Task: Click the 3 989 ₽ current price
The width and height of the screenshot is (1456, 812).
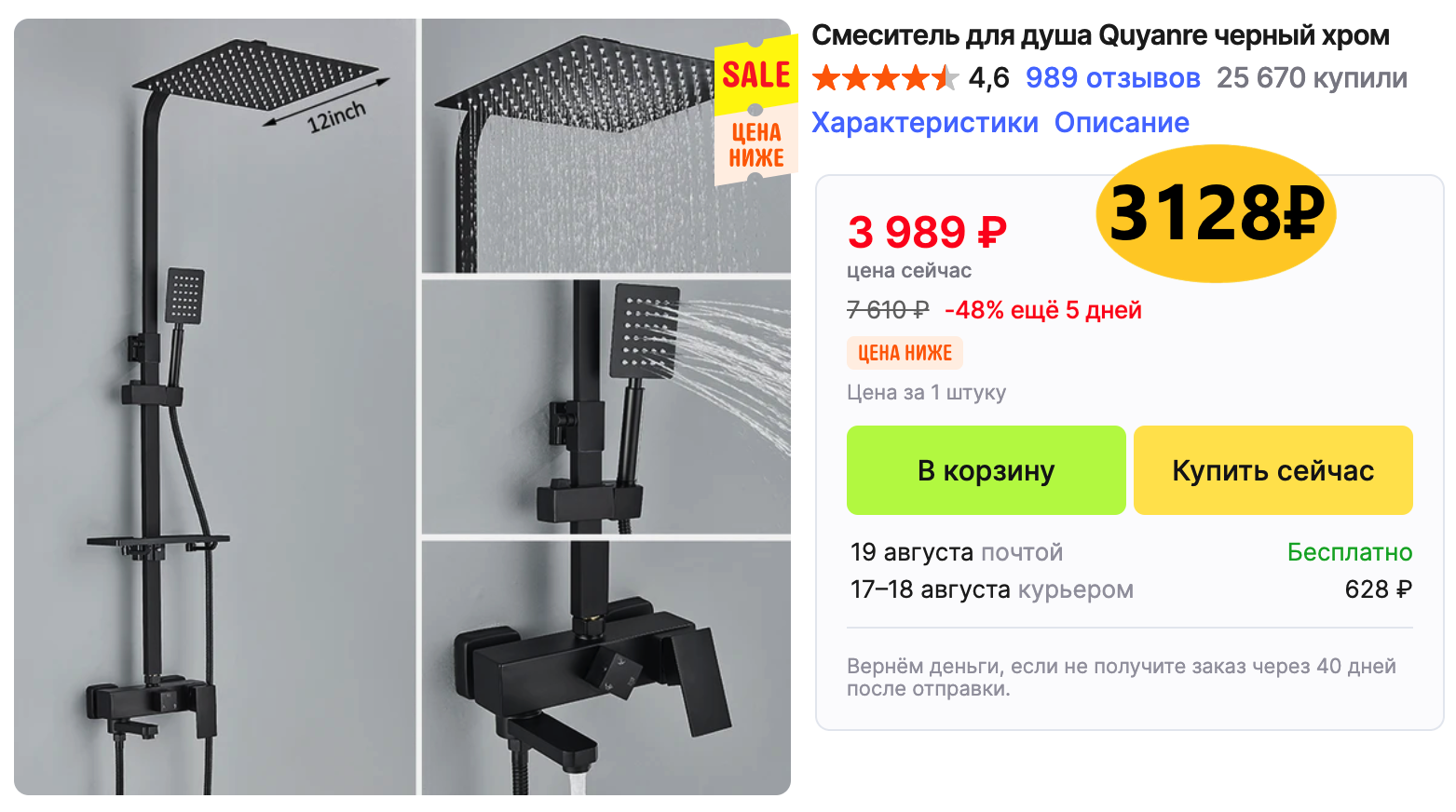Action: pyautogui.click(x=927, y=232)
